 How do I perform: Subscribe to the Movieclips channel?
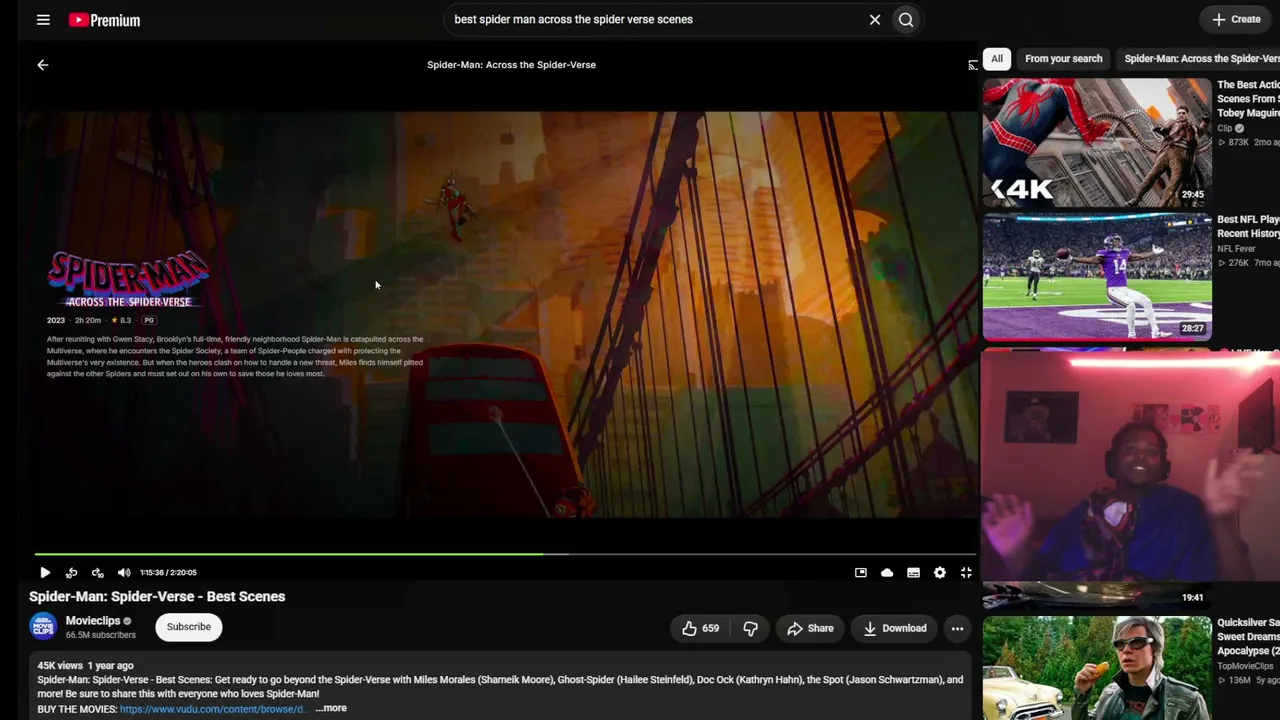click(x=189, y=627)
